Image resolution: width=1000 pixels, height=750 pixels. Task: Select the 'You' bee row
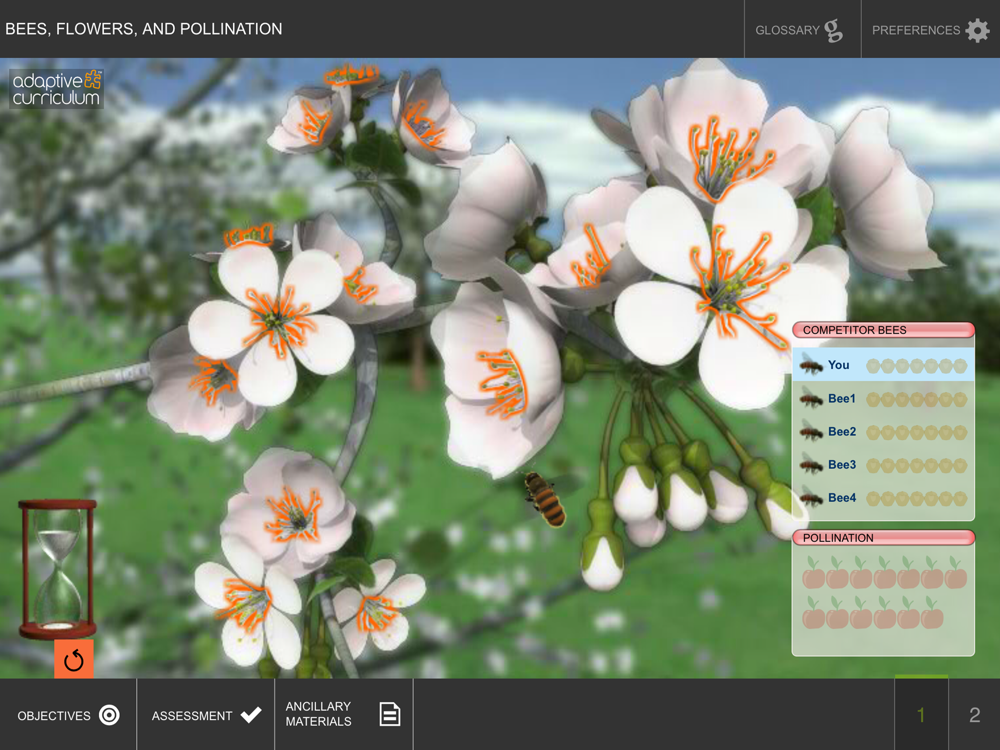point(883,365)
